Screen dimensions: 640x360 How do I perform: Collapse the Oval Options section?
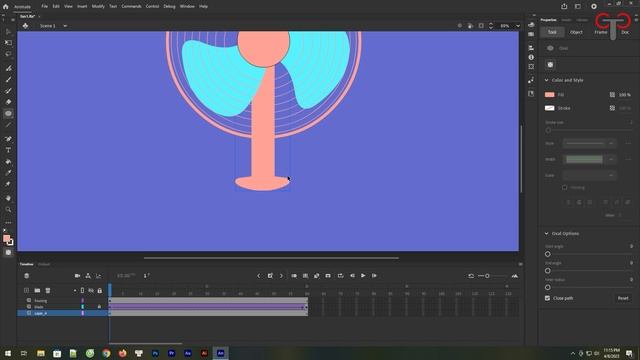547,233
